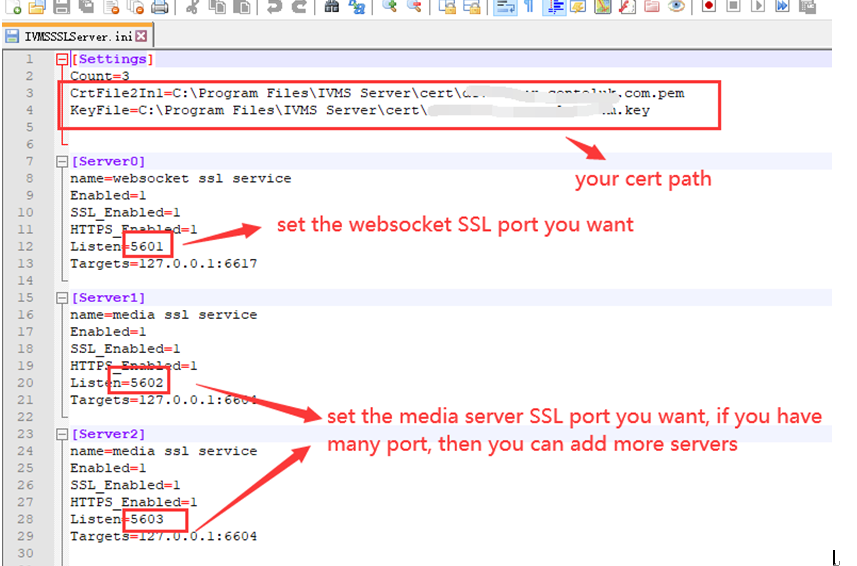Viewport: 857px width, 566px height.
Task: Click line number 22 in the margin
Action: tap(25, 417)
